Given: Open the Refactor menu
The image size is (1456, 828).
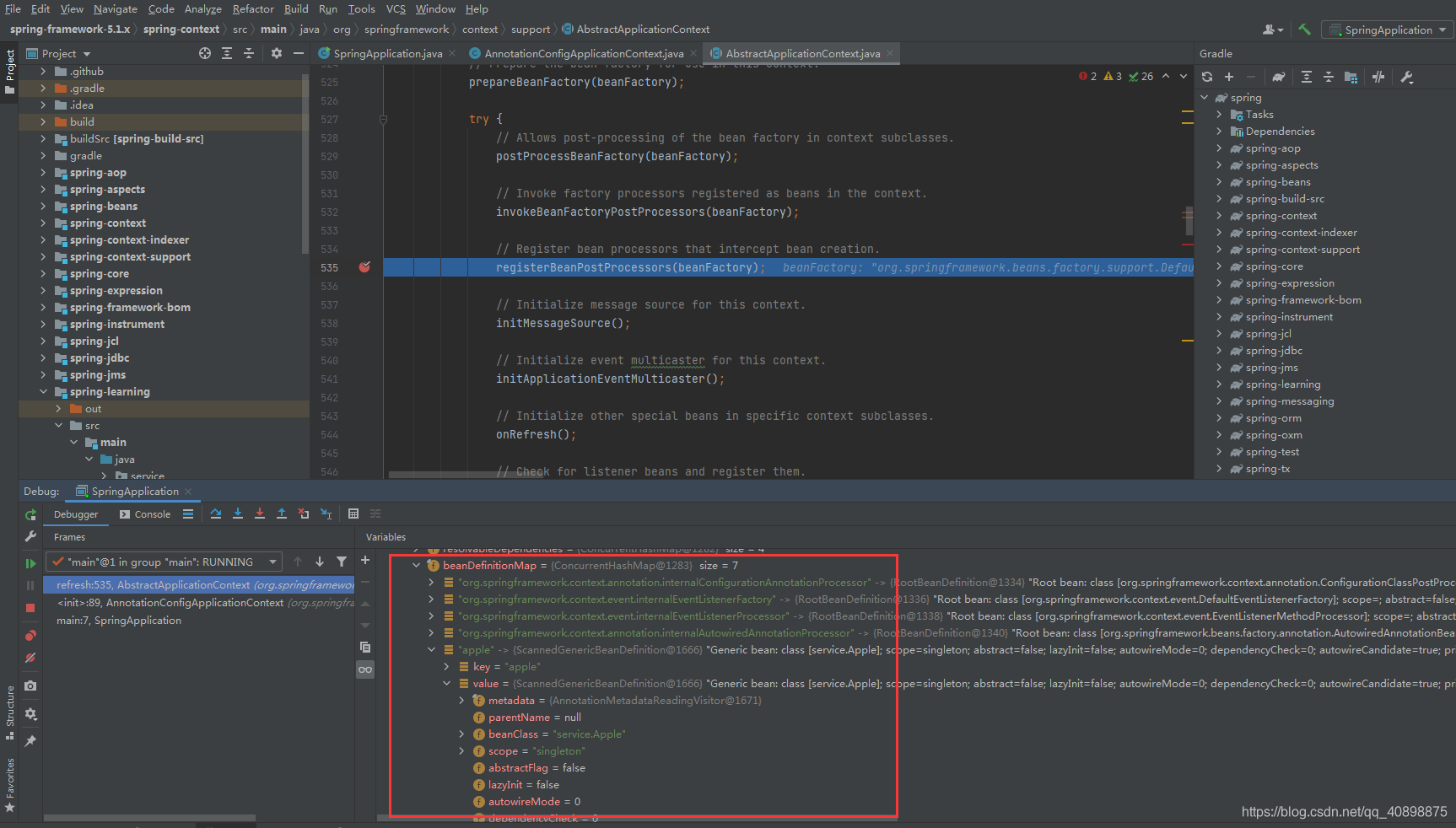Looking at the screenshot, I should pyautogui.click(x=253, y=8).
